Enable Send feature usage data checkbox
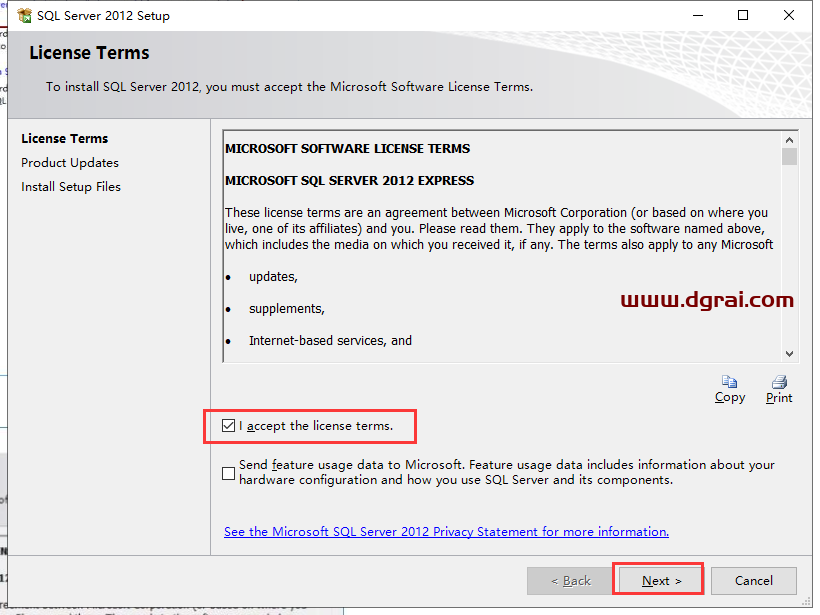Image resolution: width=820 pixels, height=615 pixels. tap(229, 473)
